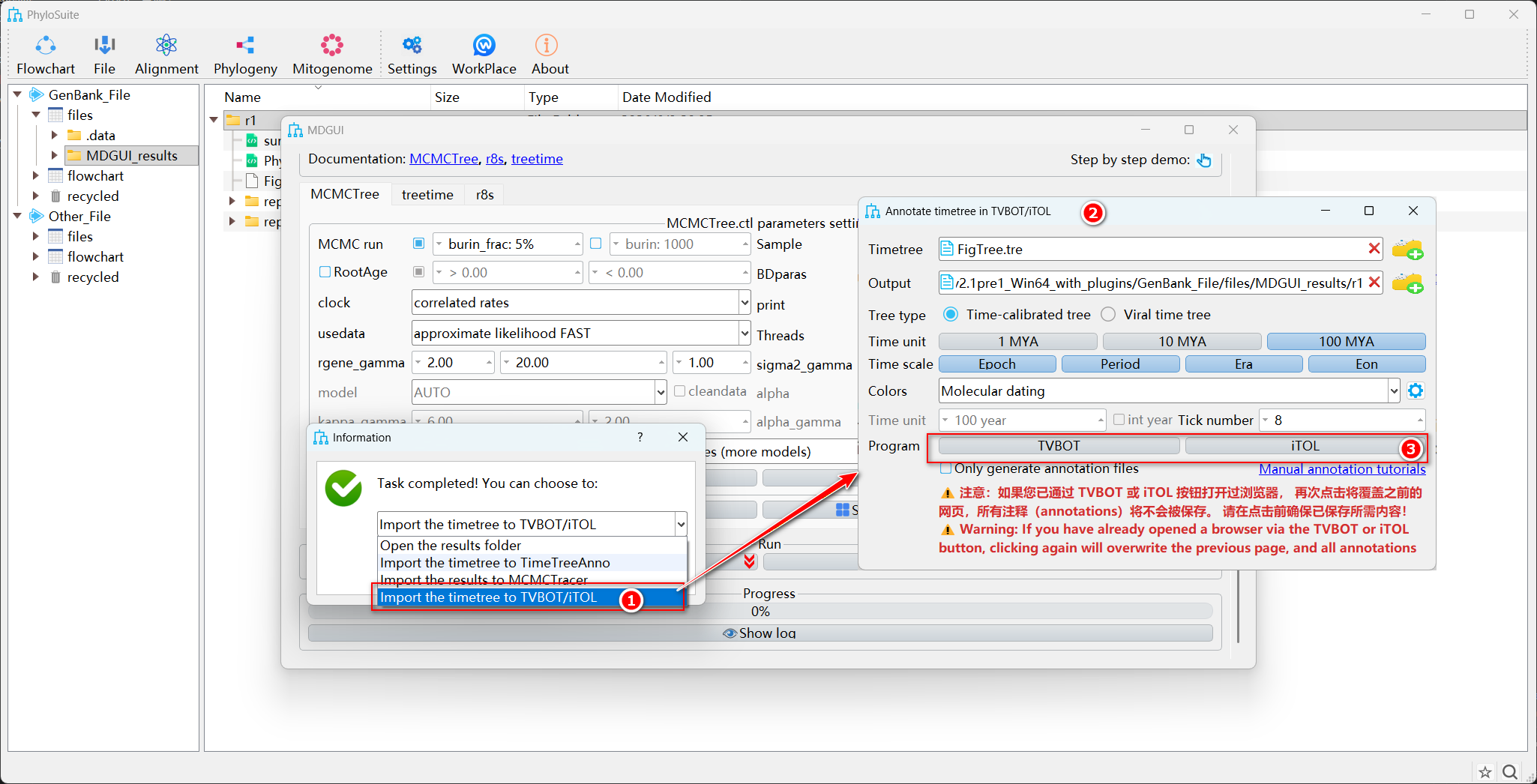Open the Flowchart toolbar icon
Viewport: 1537px width, 784px height.
coord(46,55)
